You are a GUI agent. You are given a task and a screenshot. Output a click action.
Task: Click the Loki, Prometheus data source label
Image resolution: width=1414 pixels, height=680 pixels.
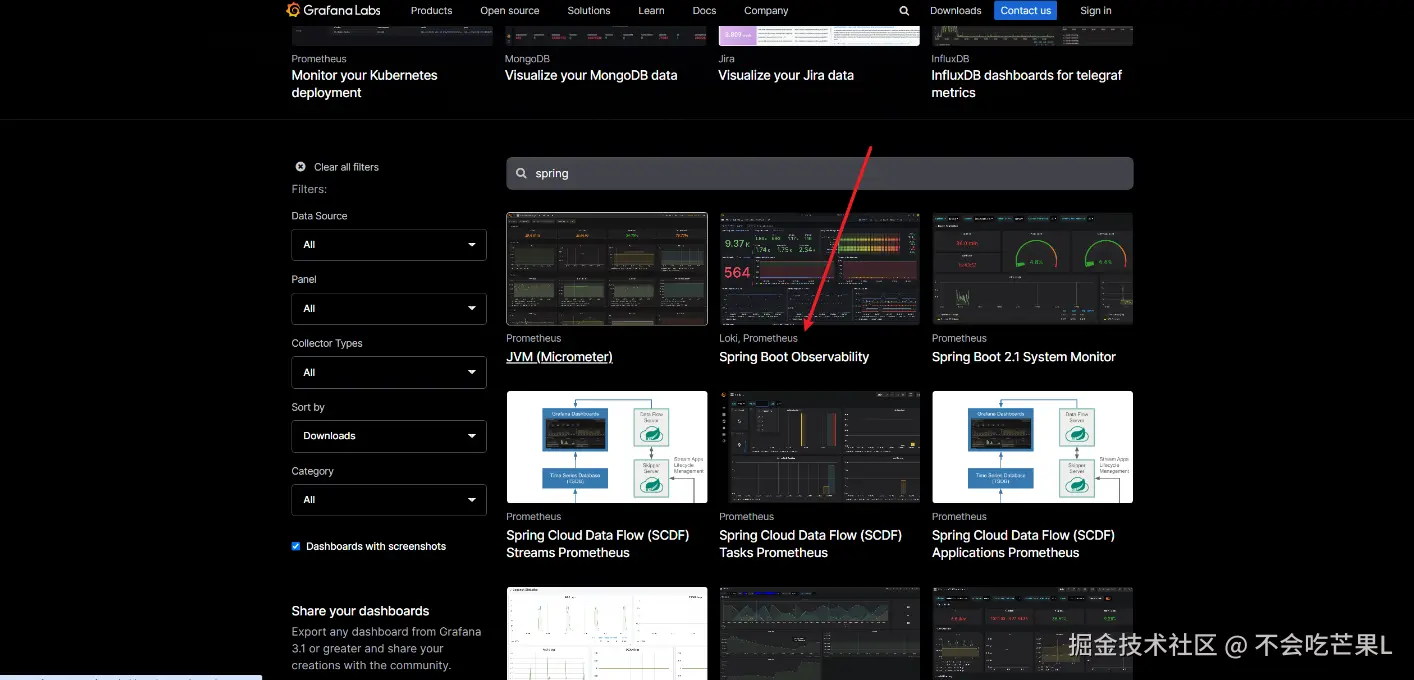pyautogui.click(x=758, y=338)
